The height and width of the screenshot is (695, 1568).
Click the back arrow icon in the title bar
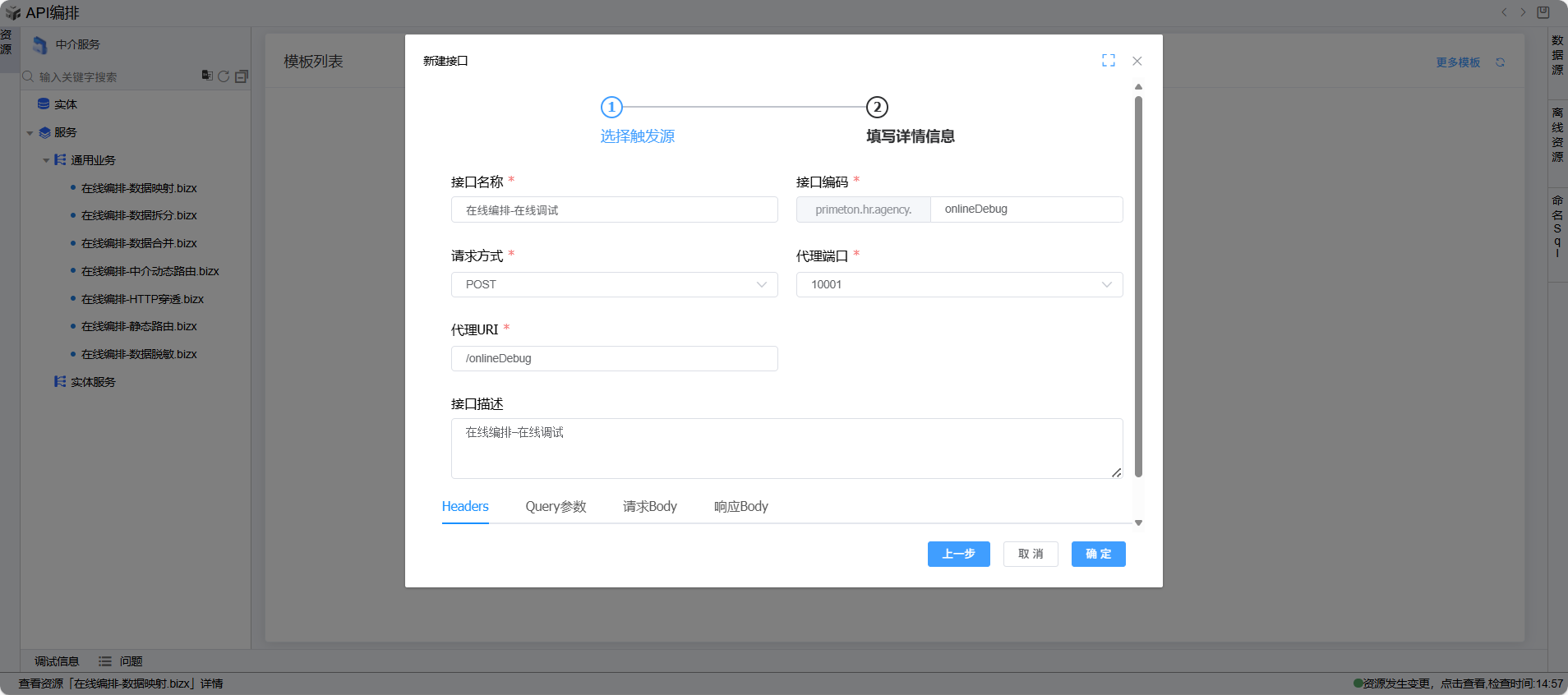(1504, 12)
